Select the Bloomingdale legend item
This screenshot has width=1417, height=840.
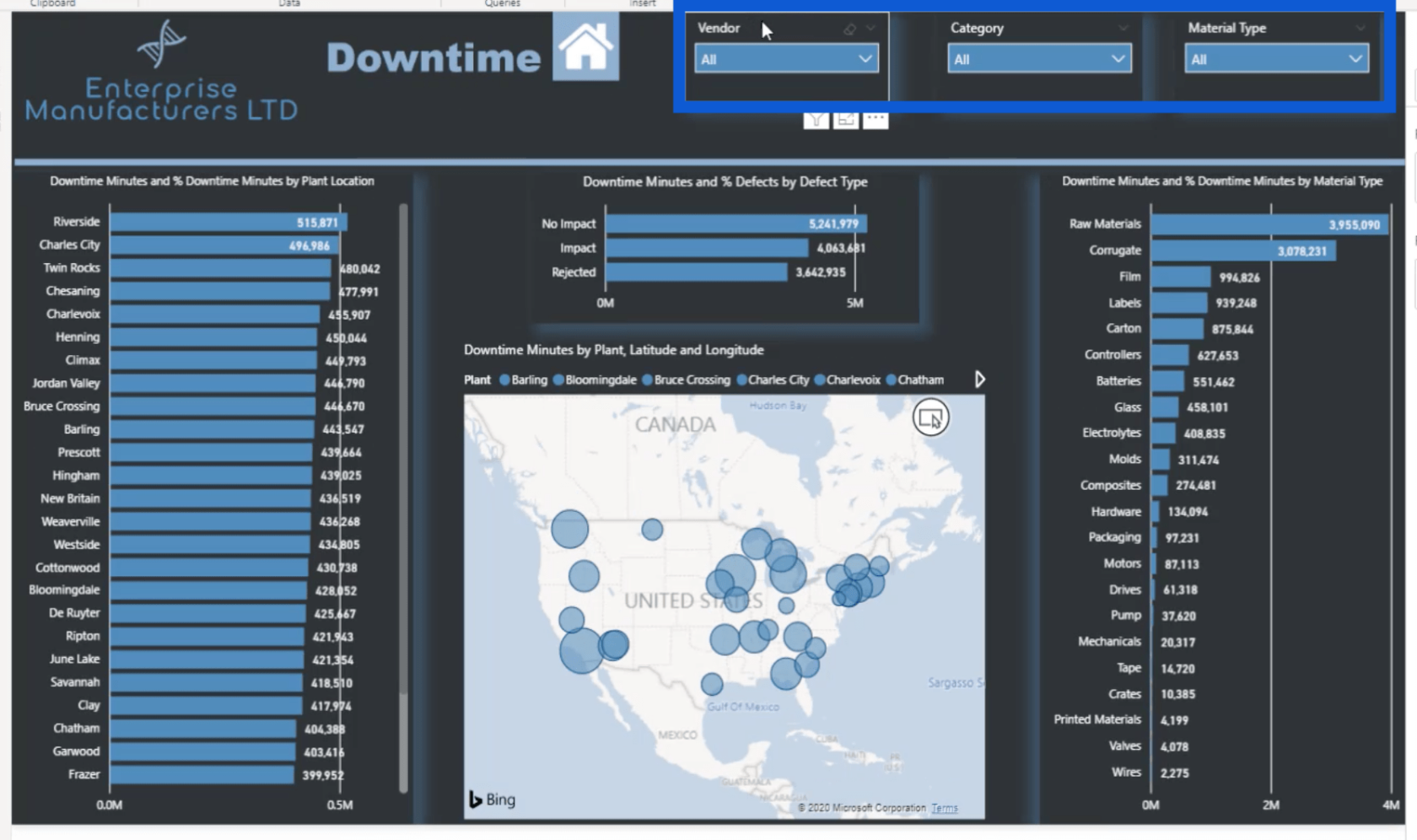[x=595, y=380]
